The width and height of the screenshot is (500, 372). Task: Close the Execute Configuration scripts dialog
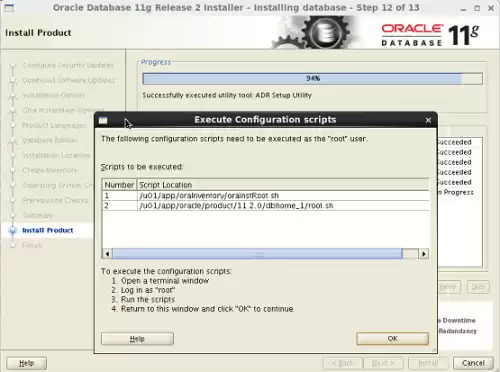click(x=428, y=120)
